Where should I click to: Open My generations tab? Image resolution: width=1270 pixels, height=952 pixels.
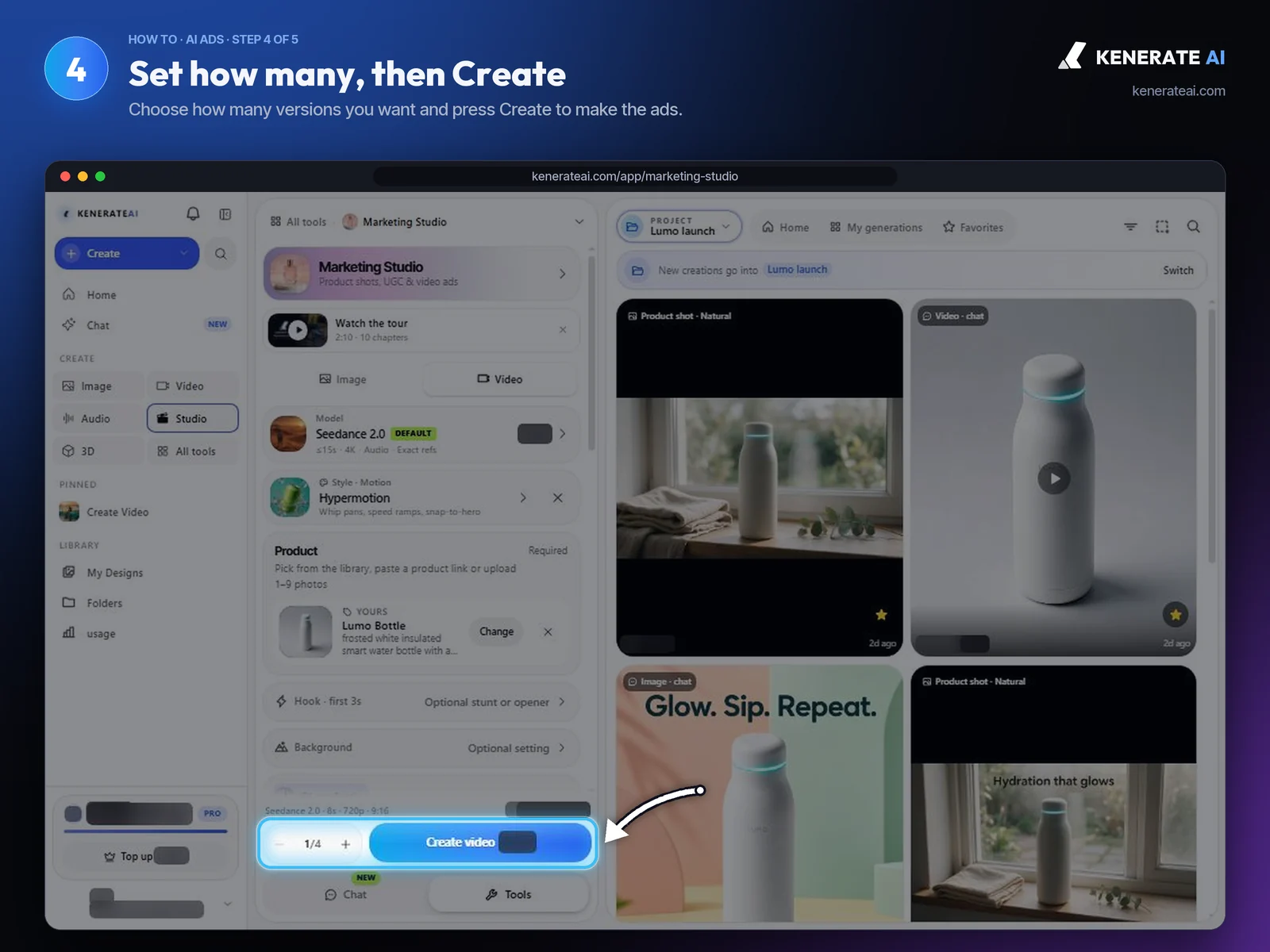(876, 228)
